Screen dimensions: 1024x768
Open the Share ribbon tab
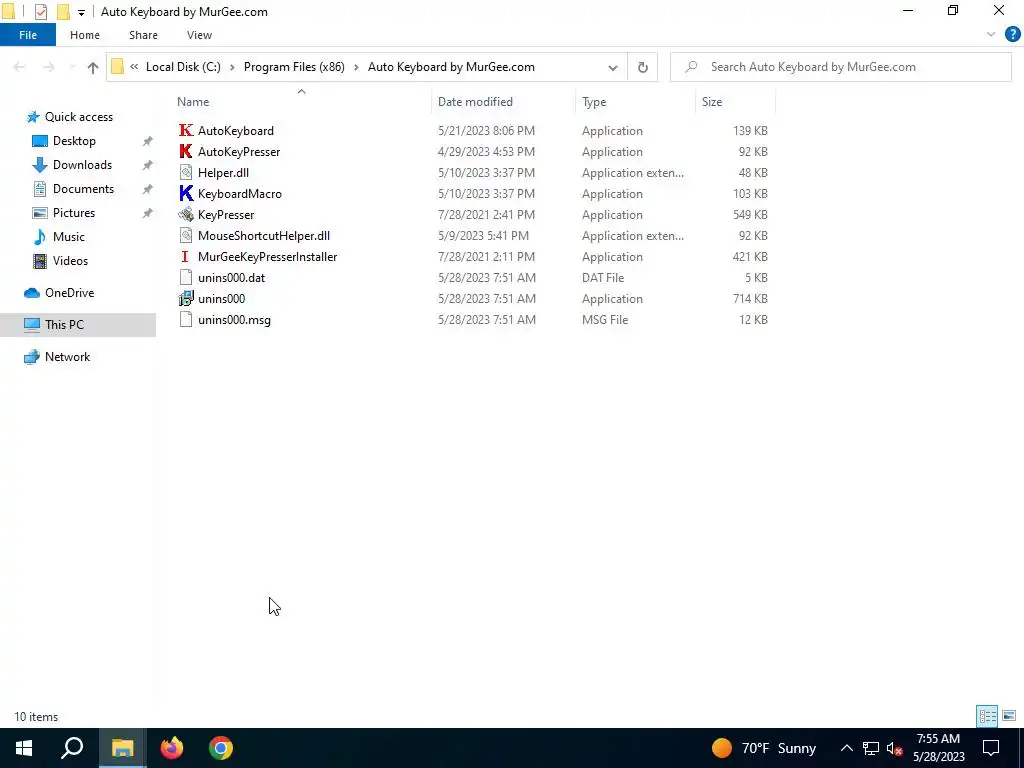[143, 35]
